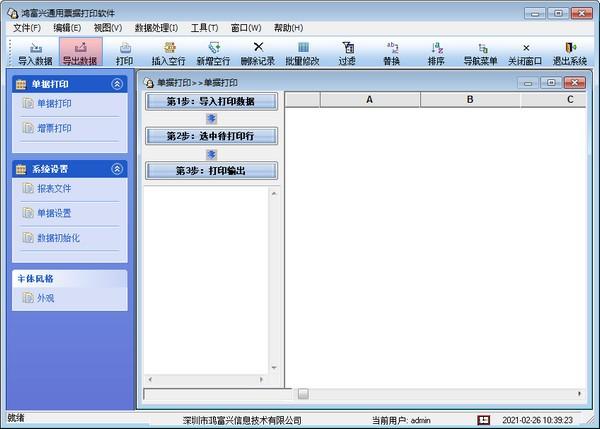Screen dimensions: 600x429
Task: Open 增票打印 in the sidebar
Action: tap(54, 129)
